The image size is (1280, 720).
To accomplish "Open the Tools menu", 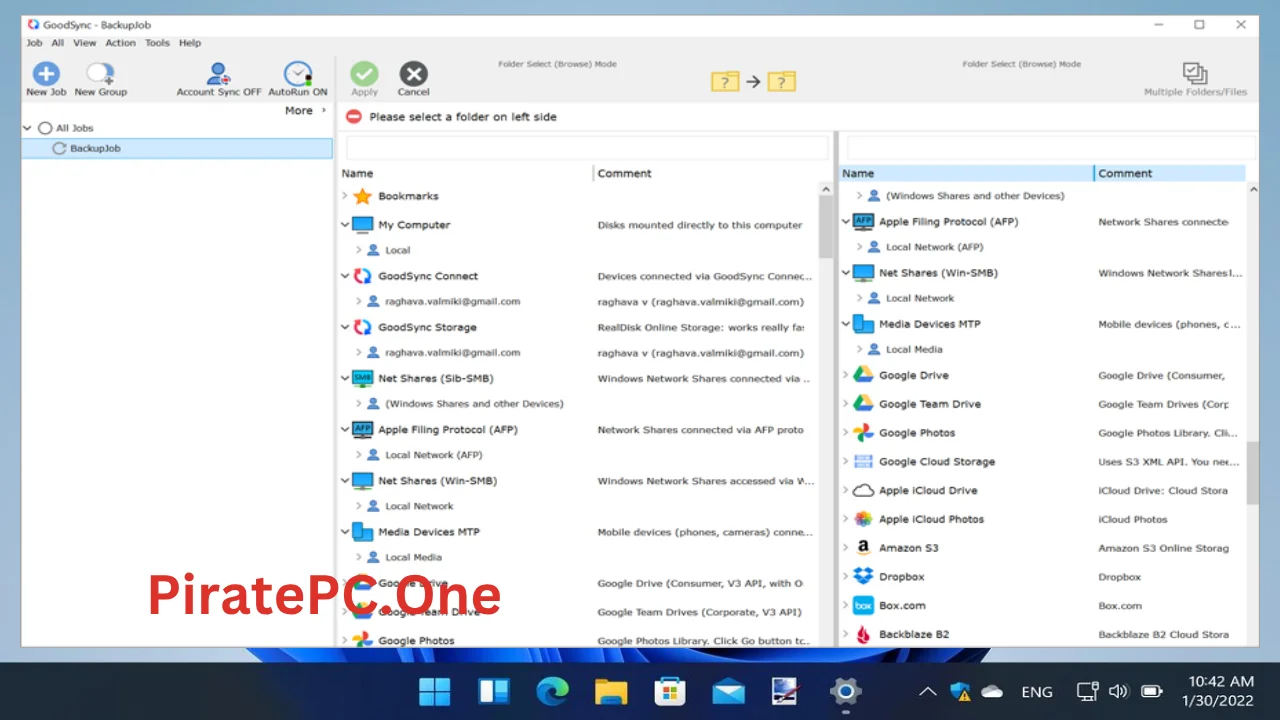I will coord(157,43).
